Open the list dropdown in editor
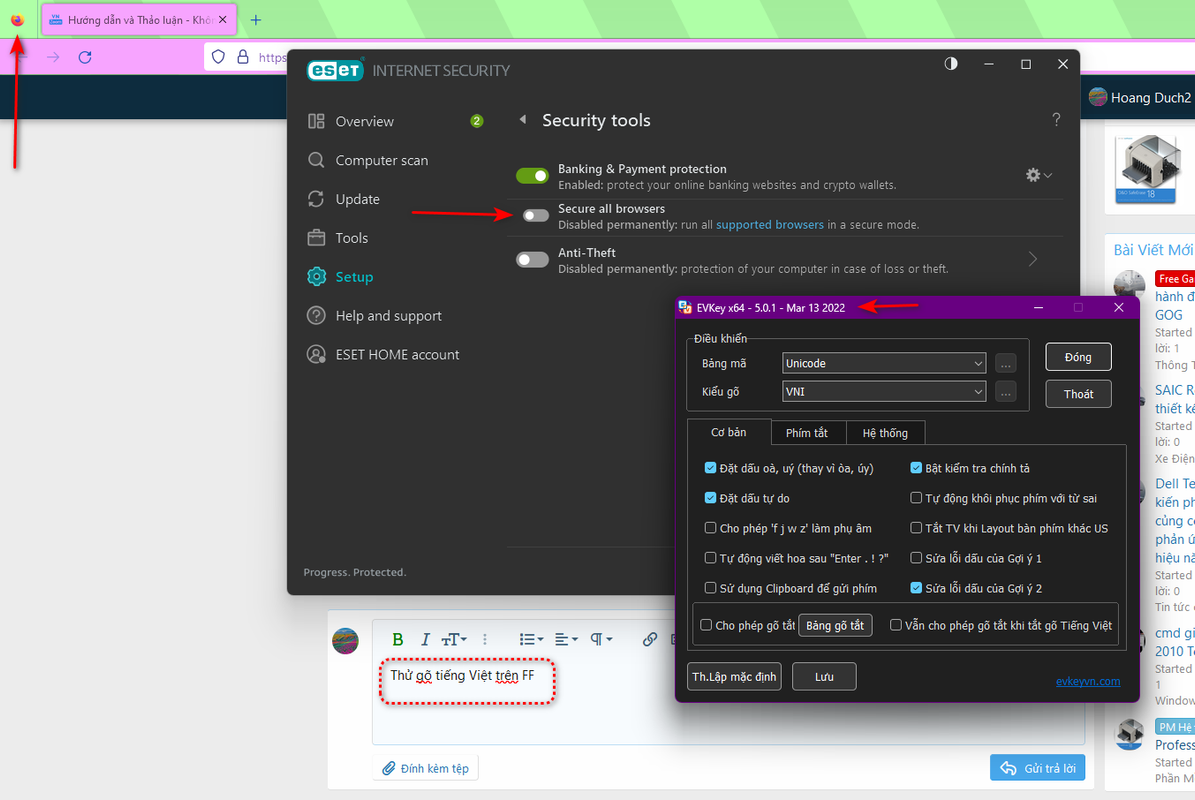 [x=531, y=639]
